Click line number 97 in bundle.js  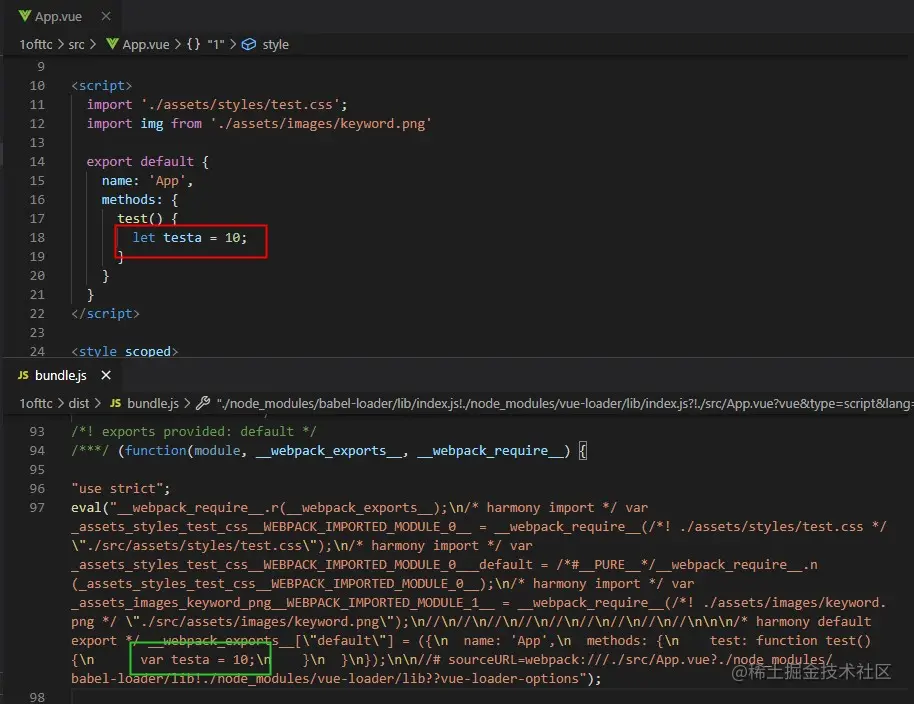[37, 508]
